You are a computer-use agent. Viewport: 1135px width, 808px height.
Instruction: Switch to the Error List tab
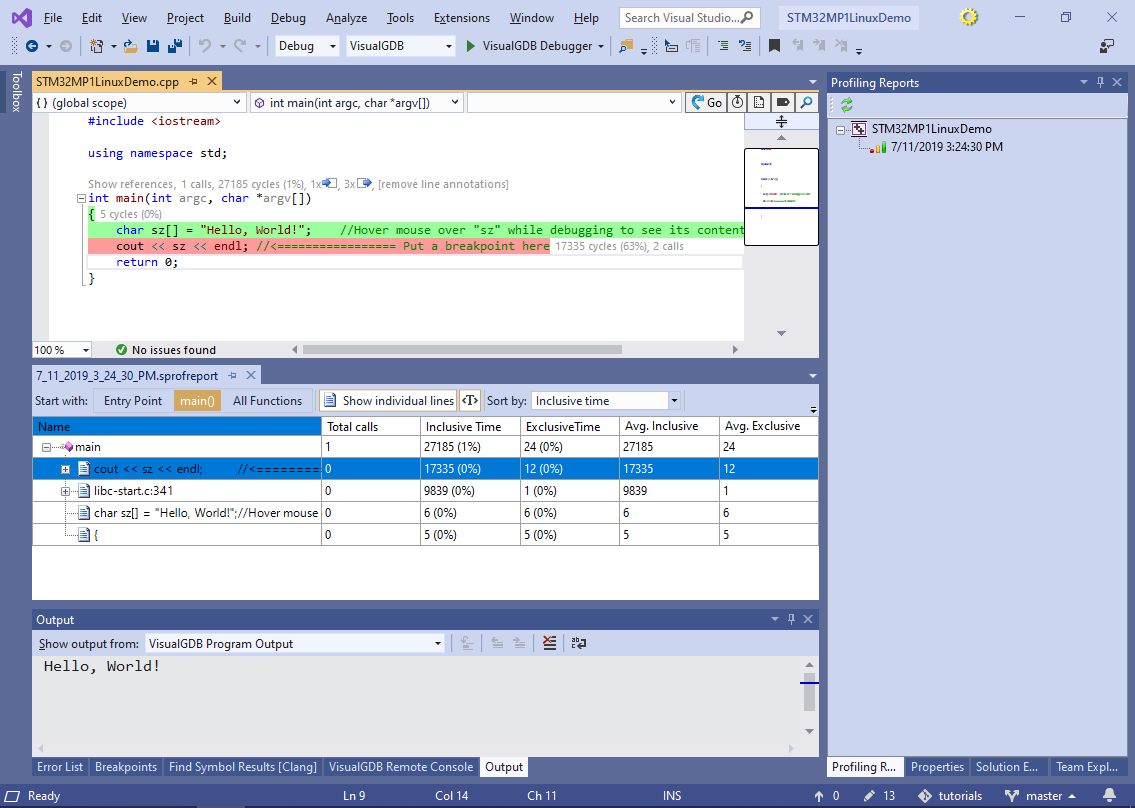click(60, 767)
